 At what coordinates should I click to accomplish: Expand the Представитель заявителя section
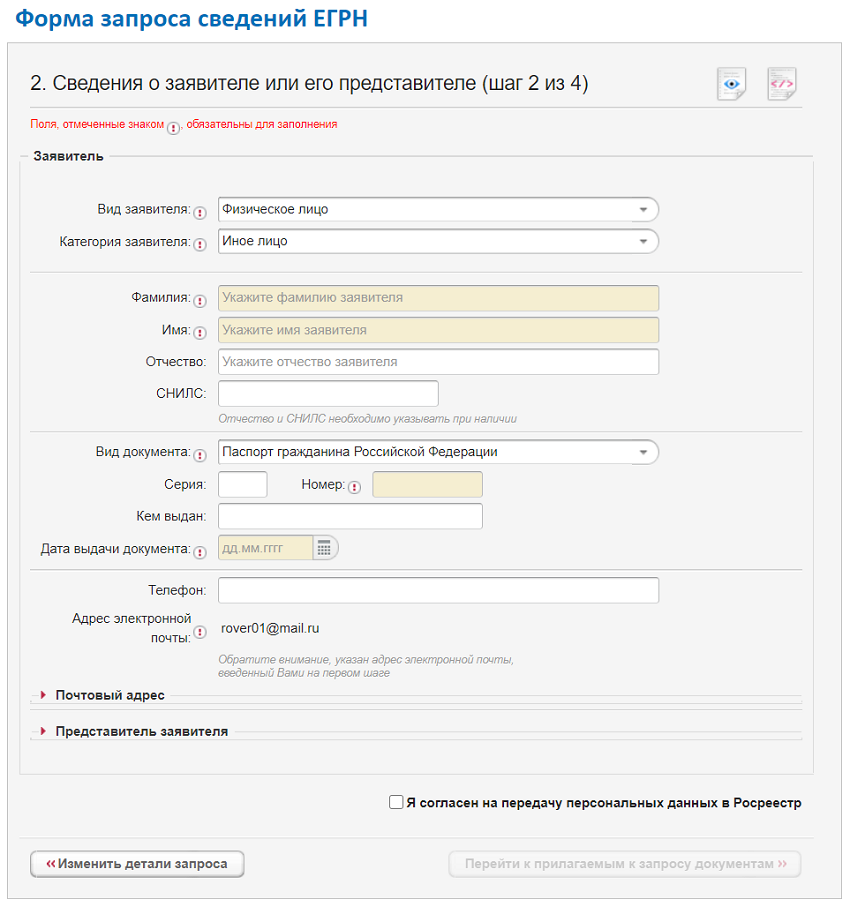(141, 731)
